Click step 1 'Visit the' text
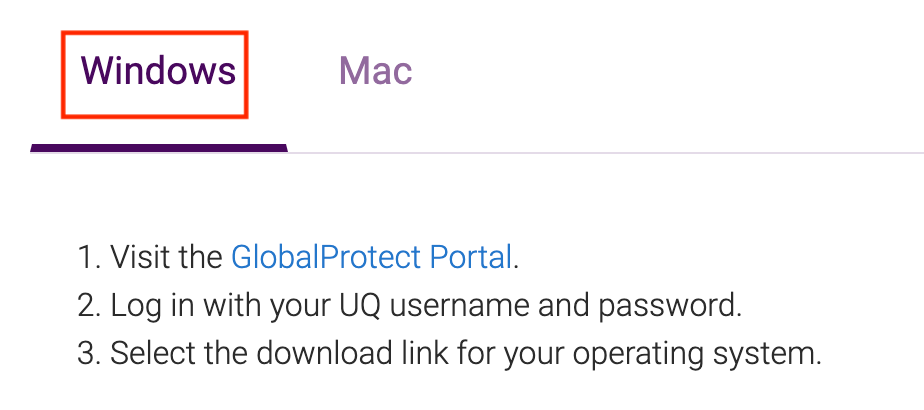 tap(167, 257)
